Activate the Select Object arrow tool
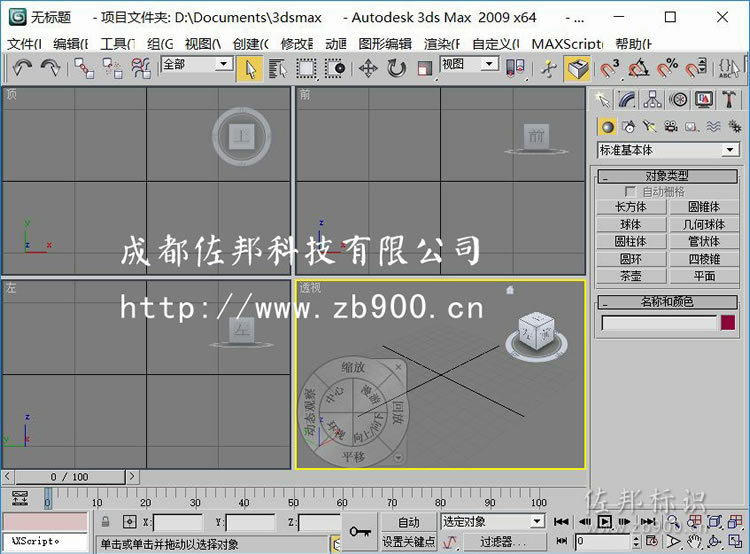The height and width of the screenshot is (554, 750). click(250, 68)
